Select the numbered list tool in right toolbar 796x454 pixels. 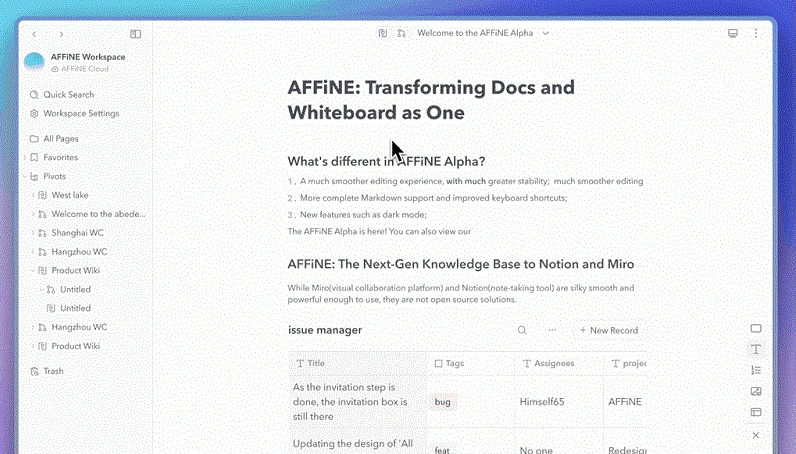pos(756,370)
